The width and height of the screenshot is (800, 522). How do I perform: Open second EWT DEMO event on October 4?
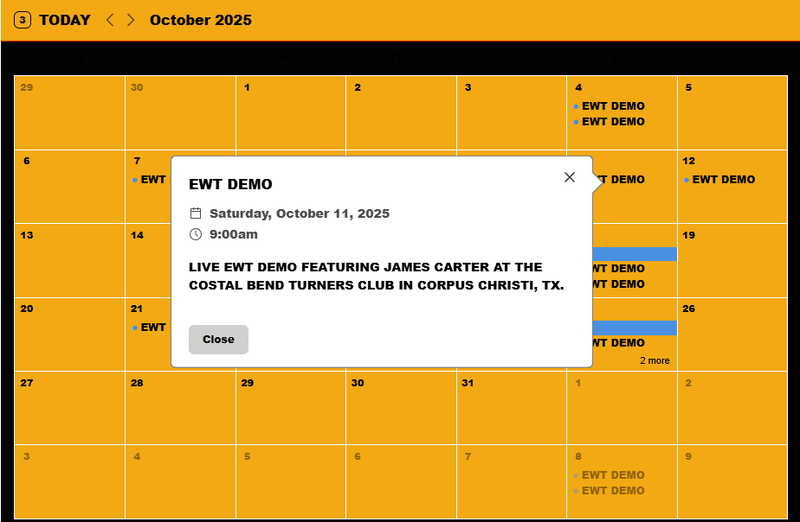pos(612,122)
